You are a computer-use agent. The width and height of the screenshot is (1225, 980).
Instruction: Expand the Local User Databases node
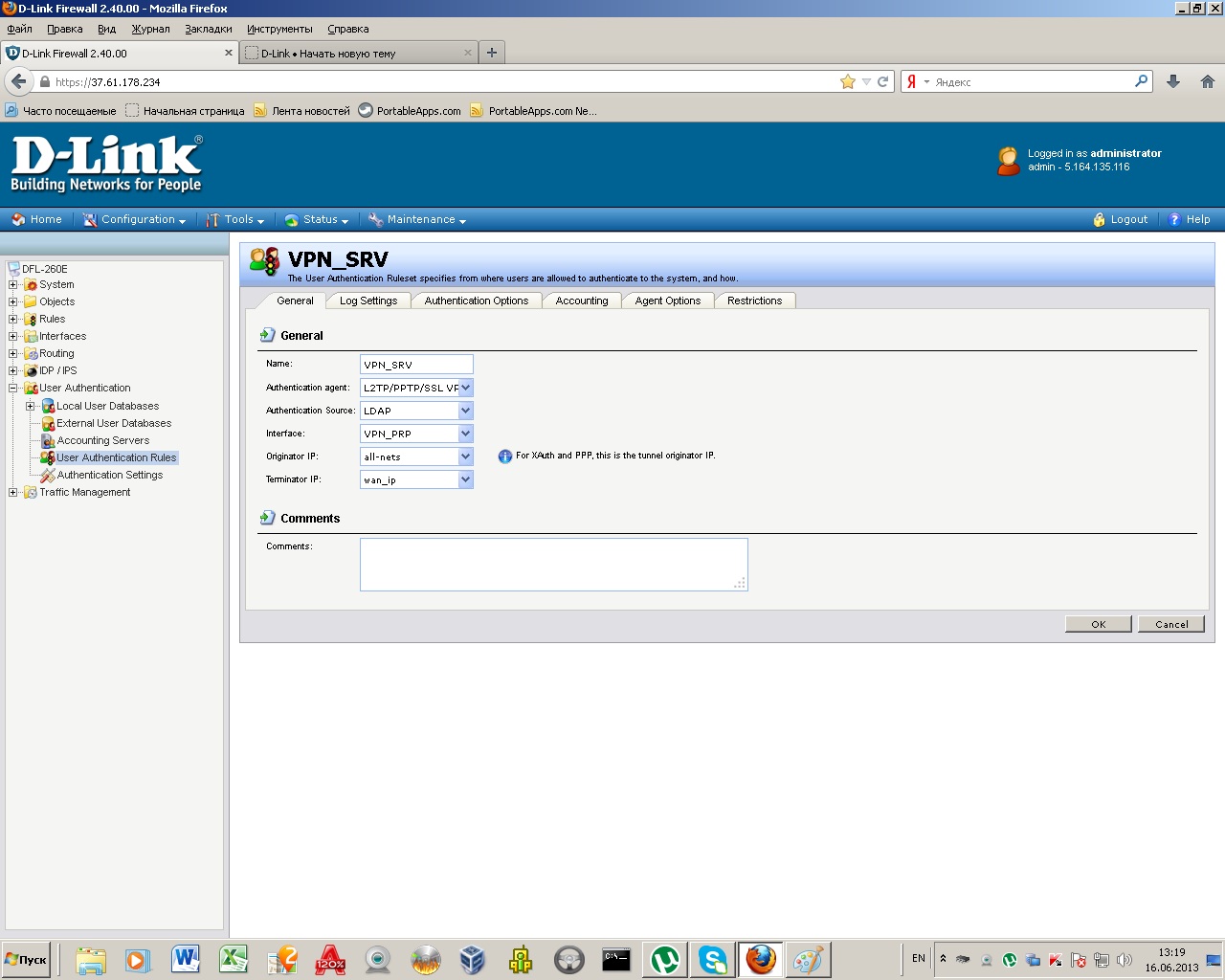(31, 407)
